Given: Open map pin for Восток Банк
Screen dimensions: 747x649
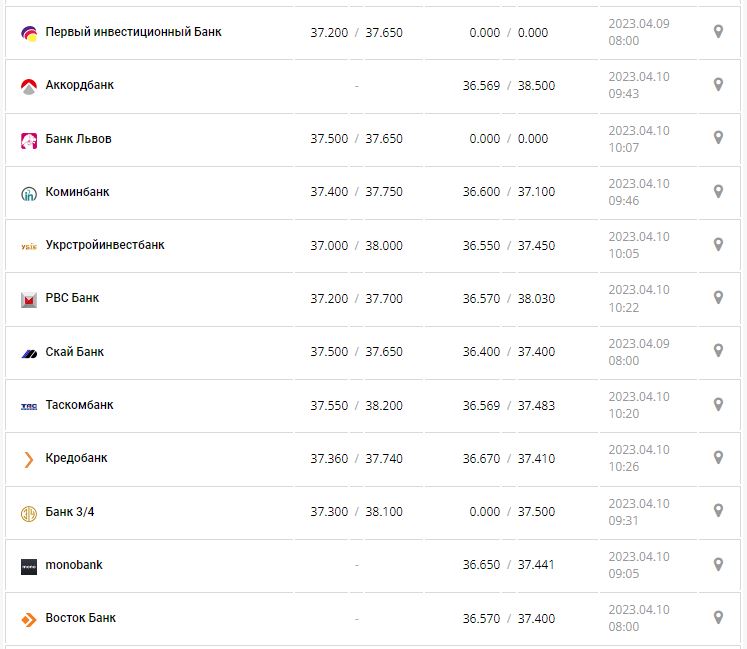Looking at the screenshot, I should tap(718, 617).
